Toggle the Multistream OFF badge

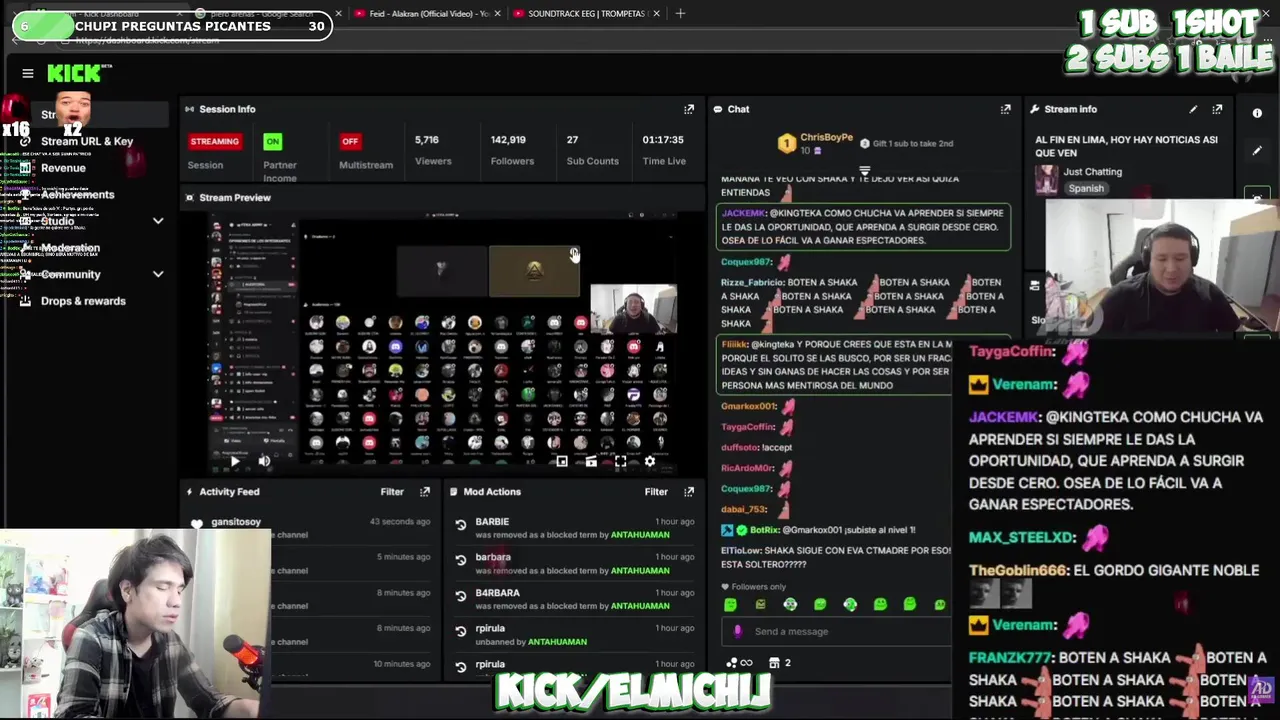[x=350, y=142]
